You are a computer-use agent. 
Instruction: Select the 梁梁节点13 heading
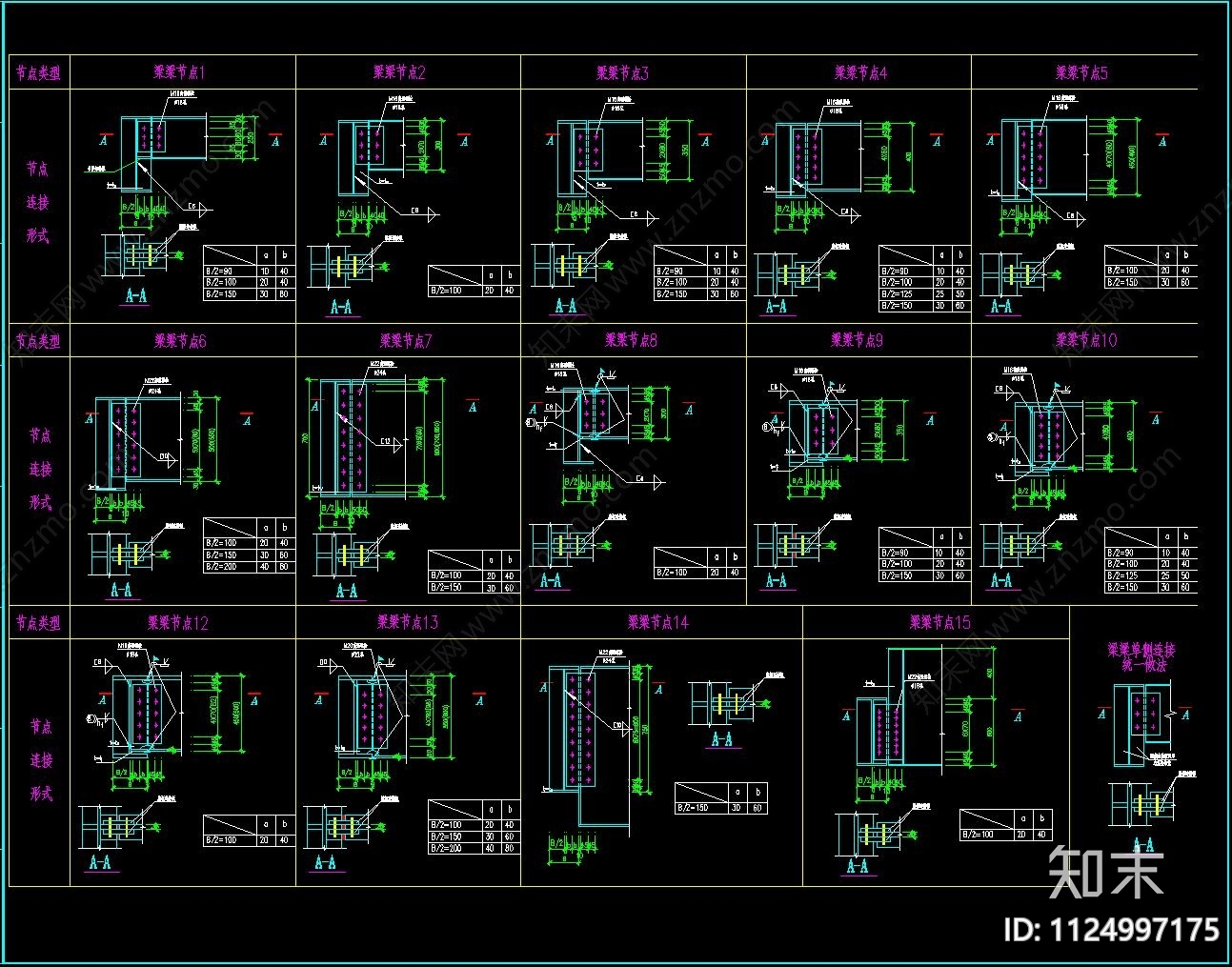[x=408, y=622]
